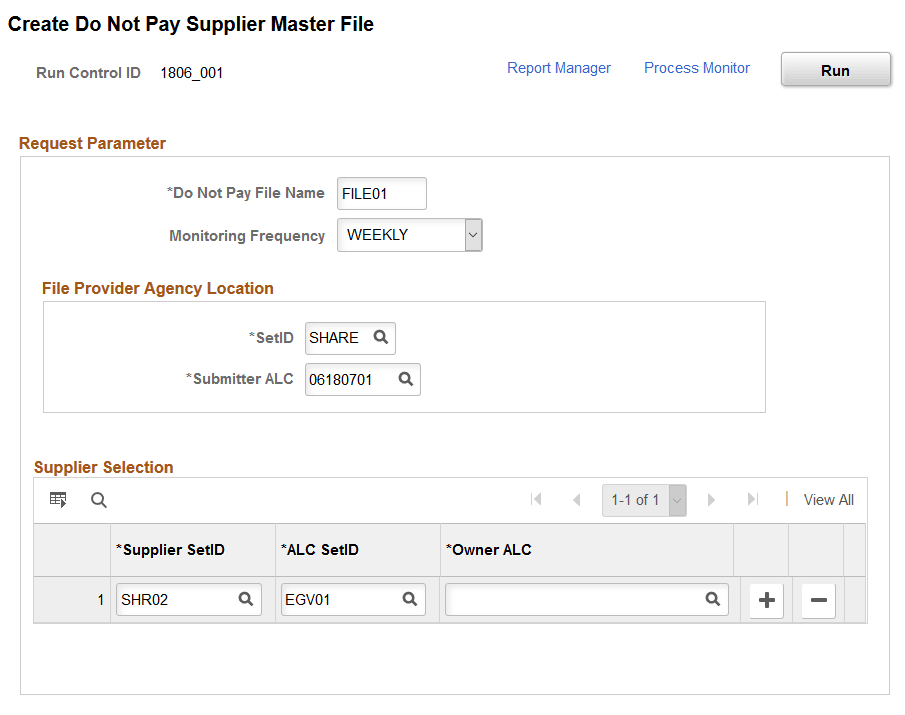Image resolution: width=905 pixels, height=715 pixels.
Task: Open the row count selector beside 1-1 of 1
Action: click(x=676, y=499)
